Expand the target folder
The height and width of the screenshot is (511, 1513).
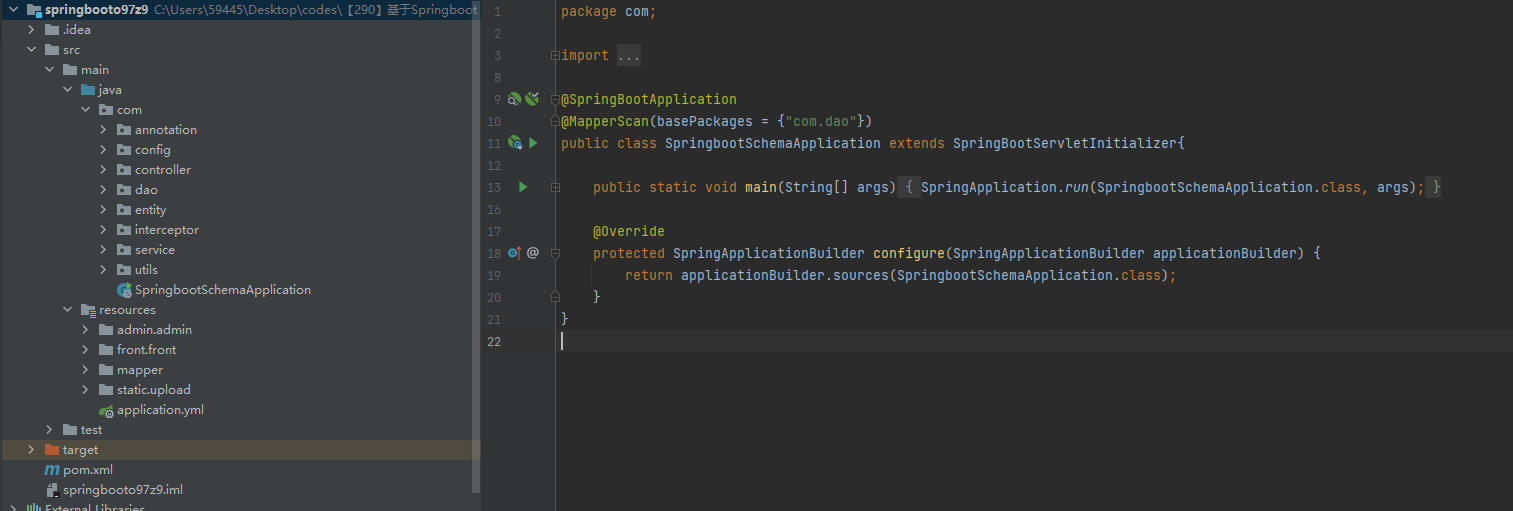click(31, 450)
